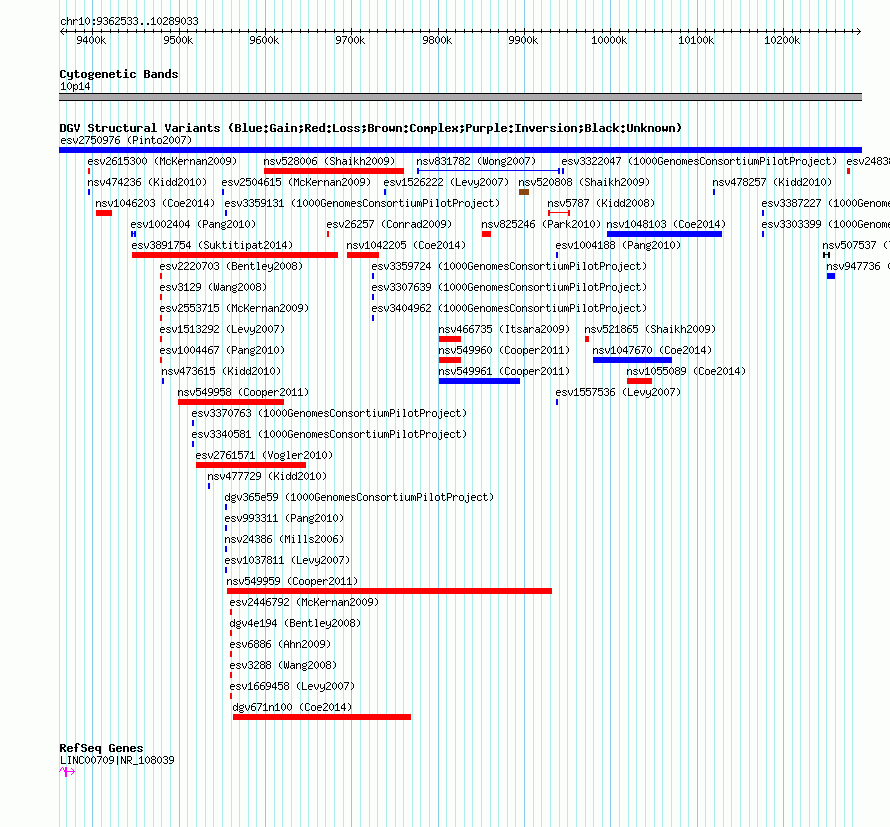This screenshot has width=890, height=827.
Task: Open nsv1055089 (Coe2014) label
Action: tap(686, 371)
